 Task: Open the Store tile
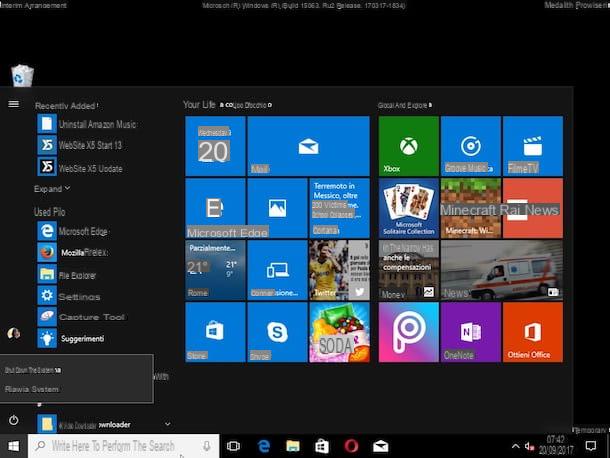(215, 332)
